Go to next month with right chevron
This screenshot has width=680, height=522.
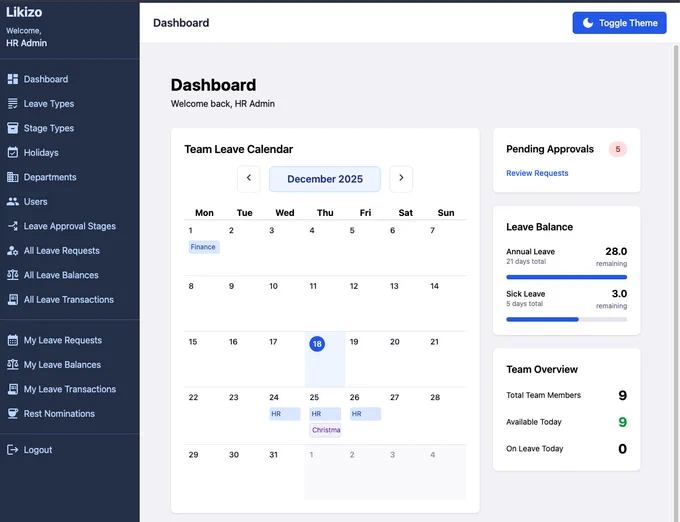pyautogui.click(x=401, y=179)
